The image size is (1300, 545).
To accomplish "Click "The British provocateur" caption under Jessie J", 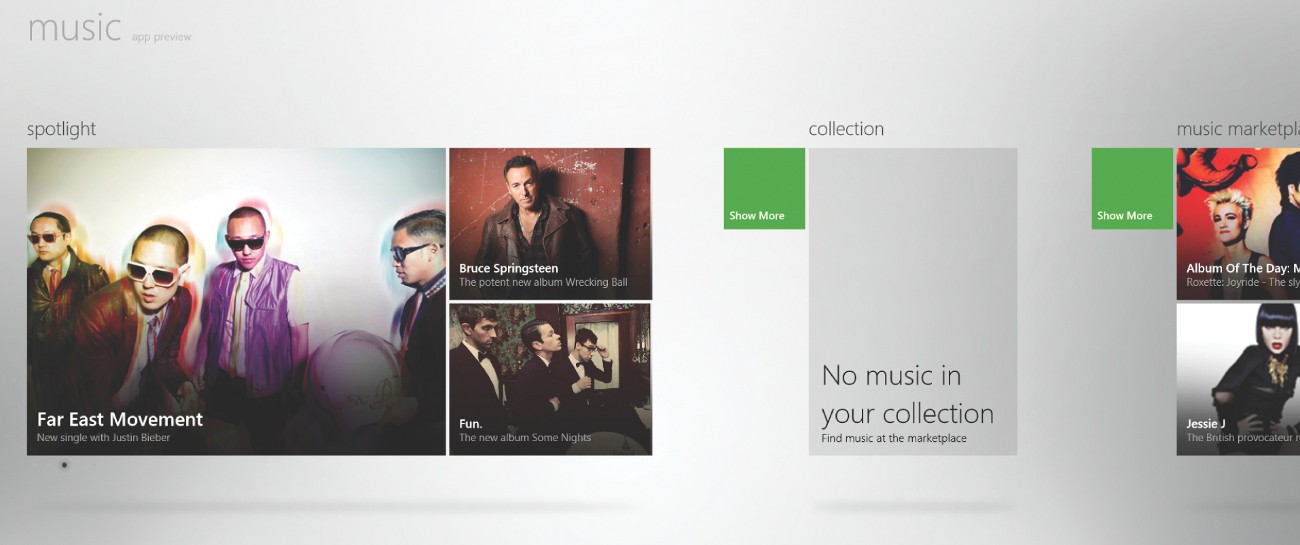I will 1242,438.
